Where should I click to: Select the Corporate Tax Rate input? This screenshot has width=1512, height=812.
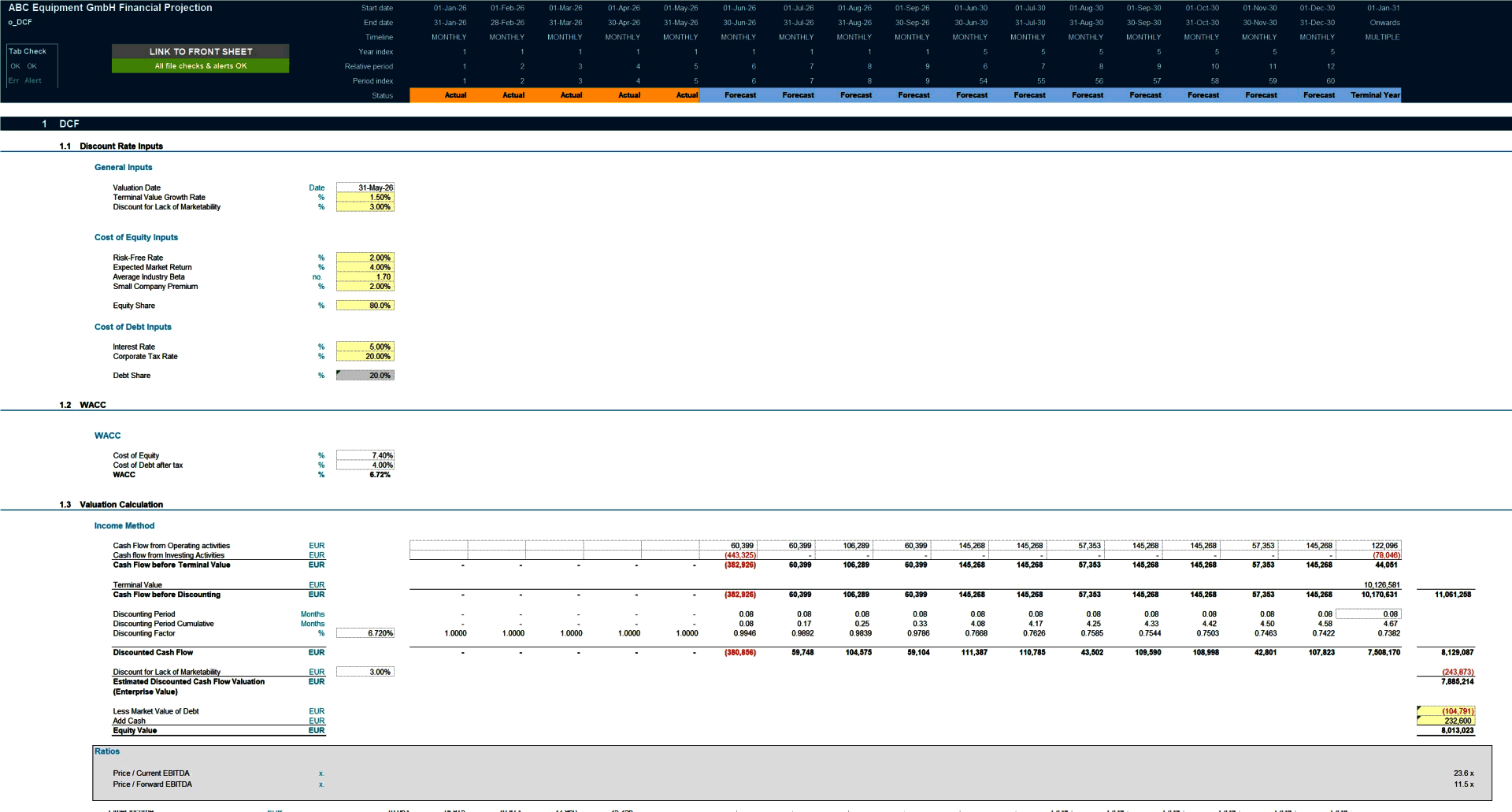(365, 356)
